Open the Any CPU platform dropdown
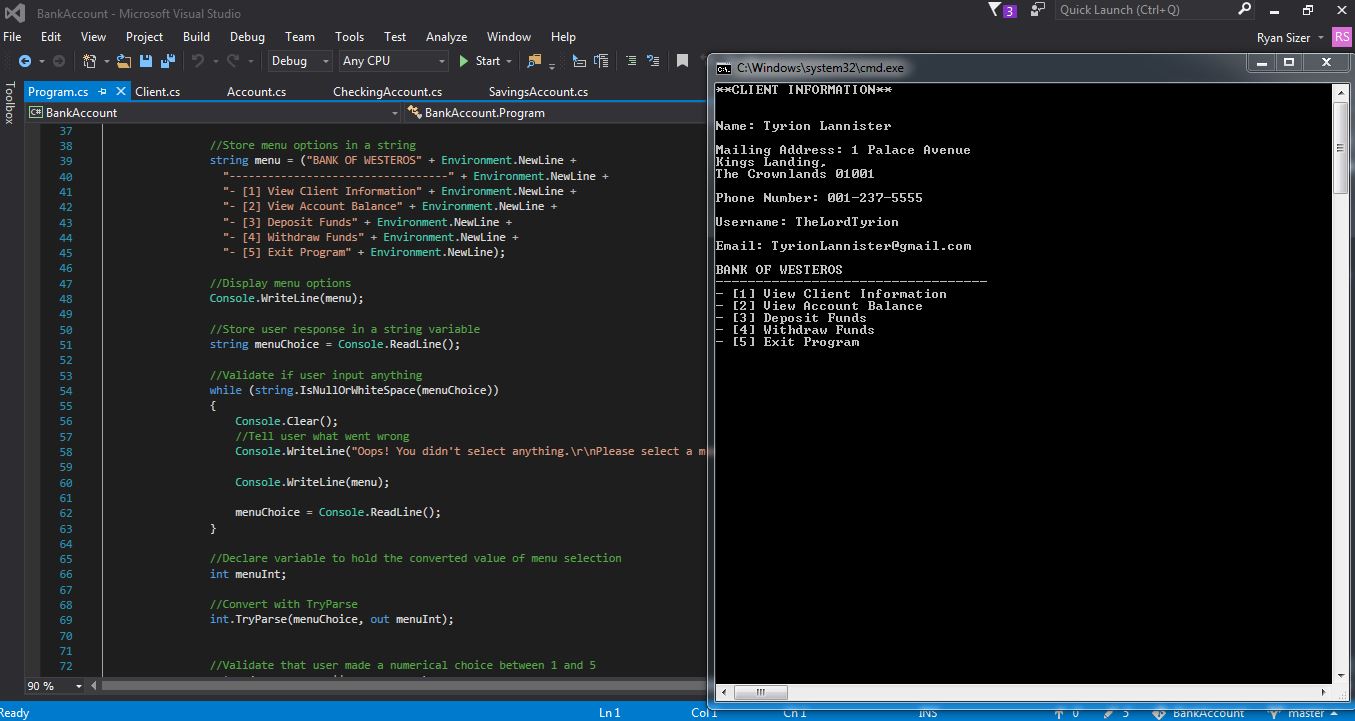Image resolution: width=1355 pixels, height=721 pixels. coord(393,61)
